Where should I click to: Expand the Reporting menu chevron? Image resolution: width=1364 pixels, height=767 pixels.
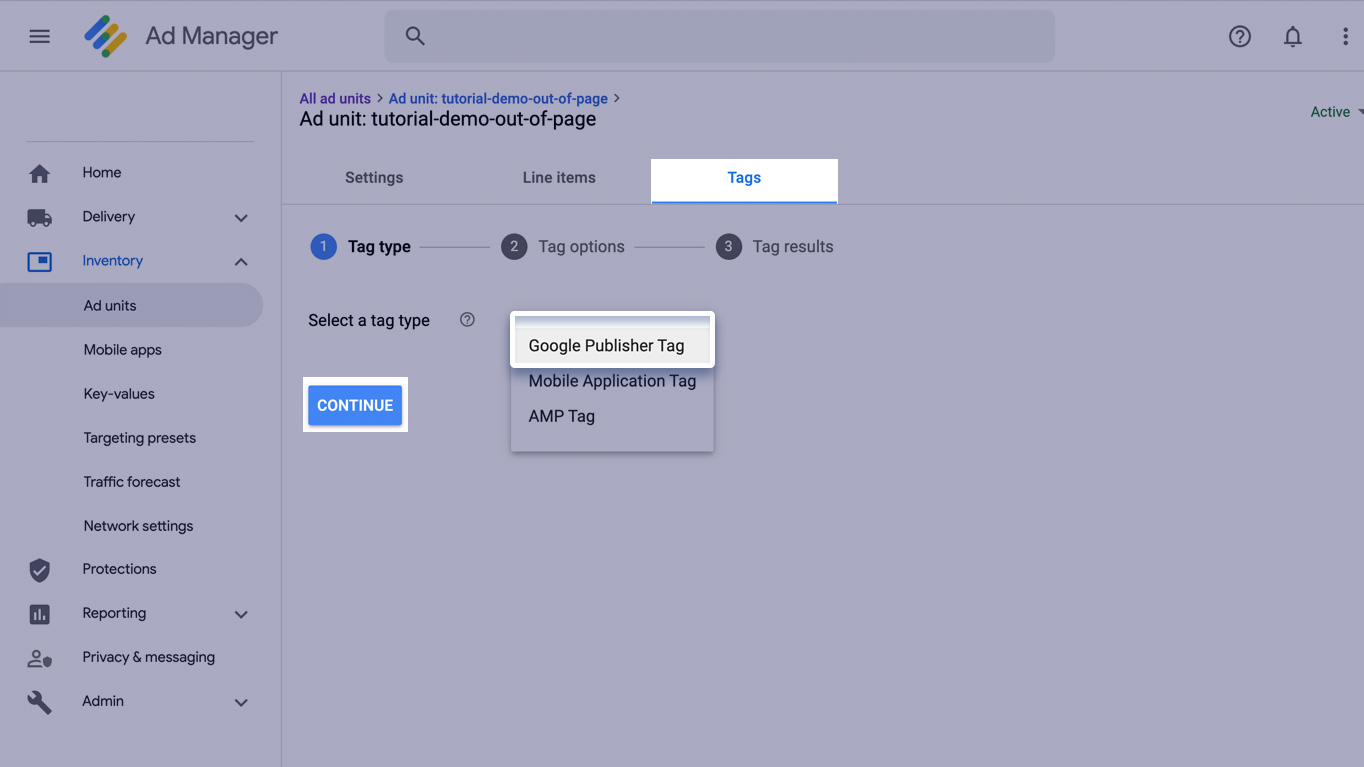[241, 614]
